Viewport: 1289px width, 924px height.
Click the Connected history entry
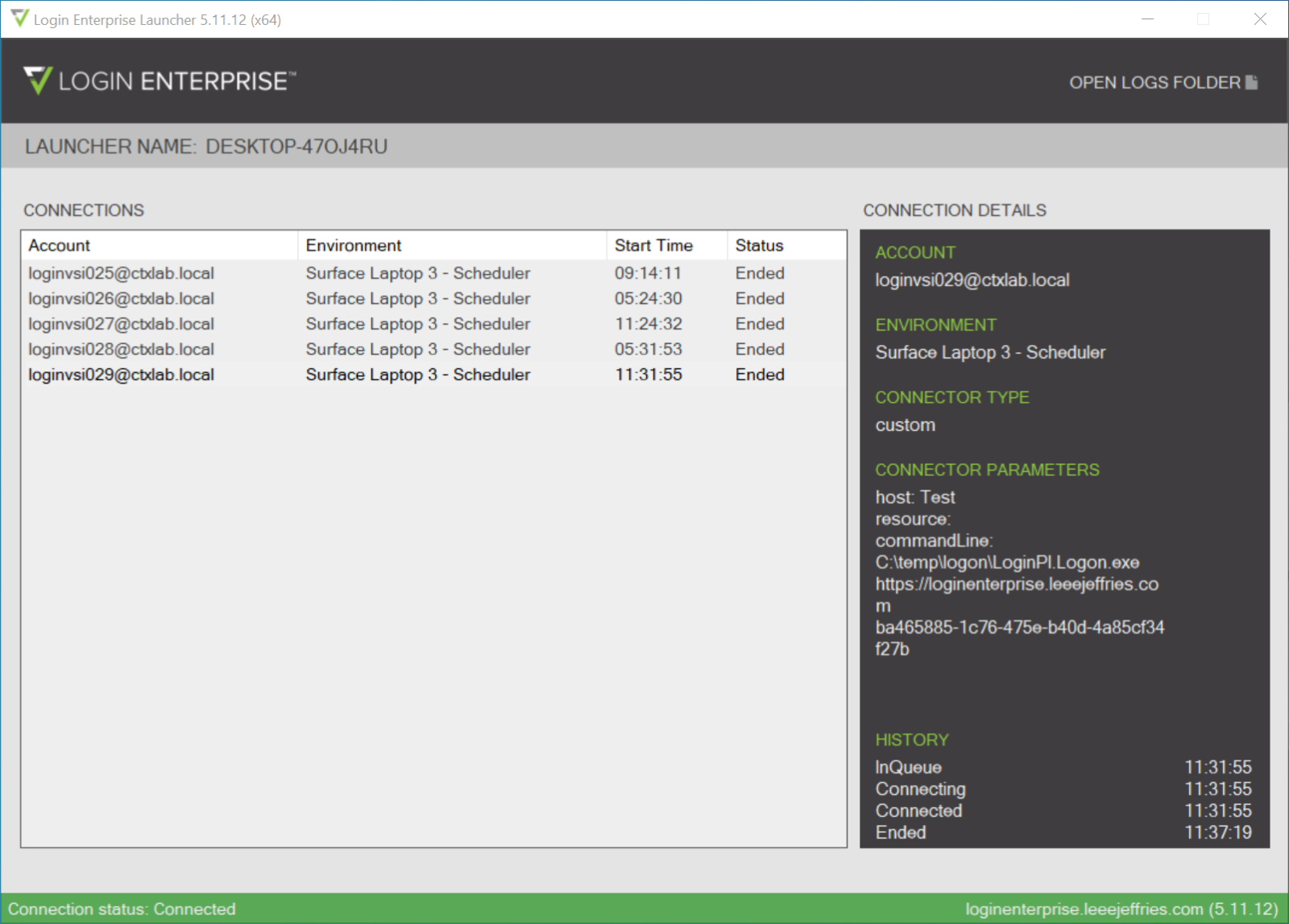(x=918, y=811)
